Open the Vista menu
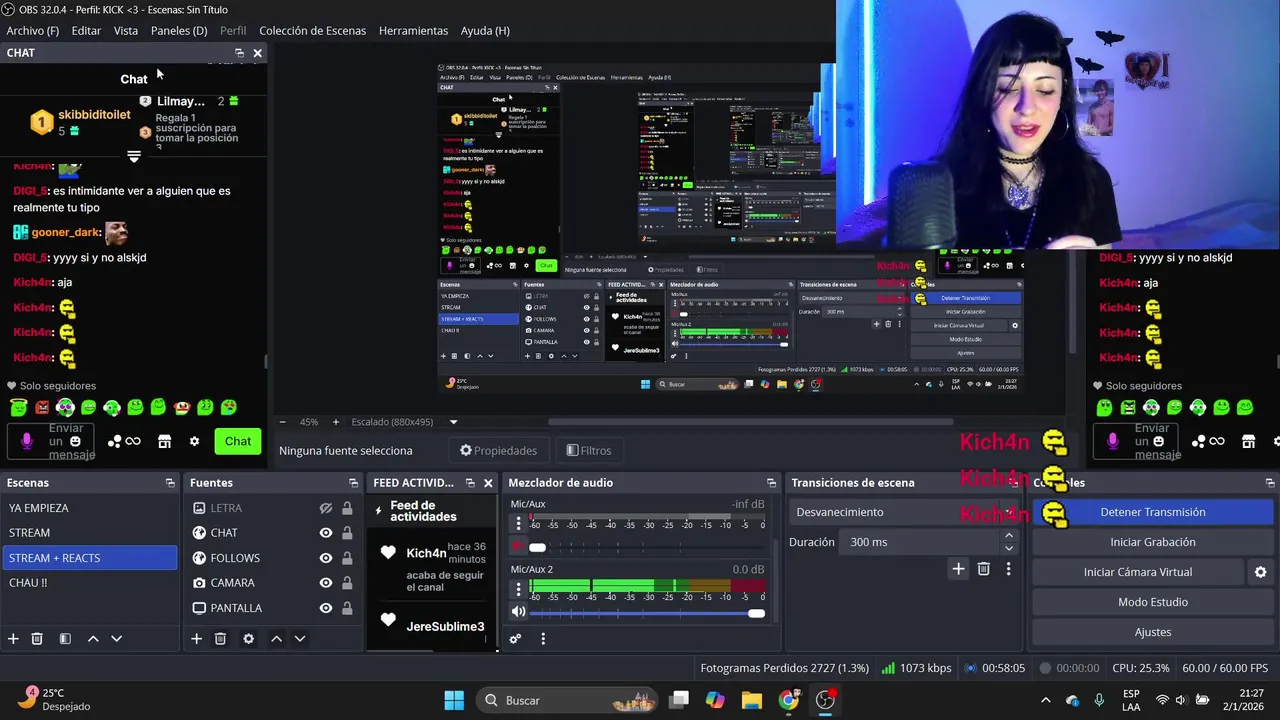 pos(126,31)
